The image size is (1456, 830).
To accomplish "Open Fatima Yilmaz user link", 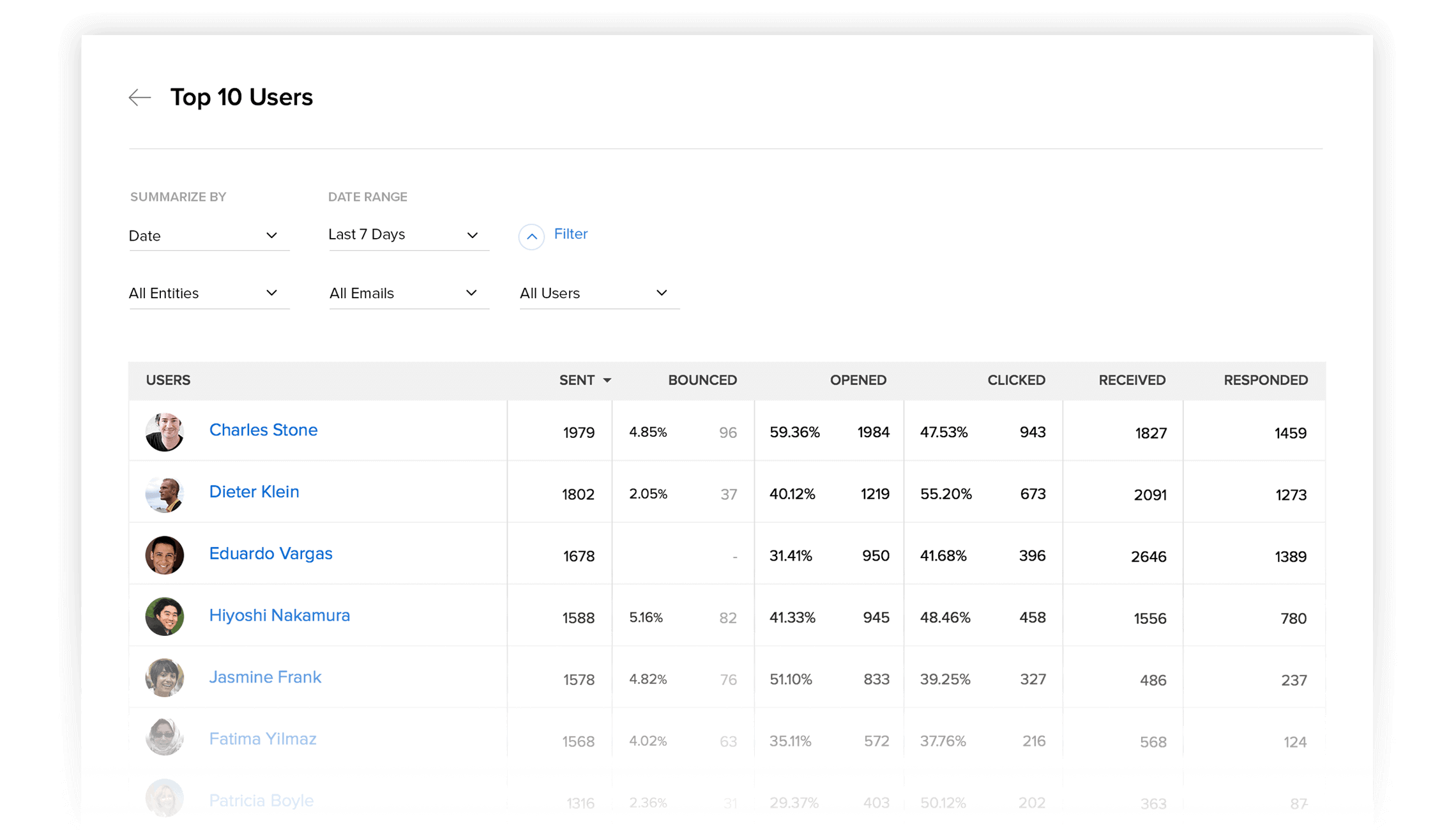I will coord(262,739).
